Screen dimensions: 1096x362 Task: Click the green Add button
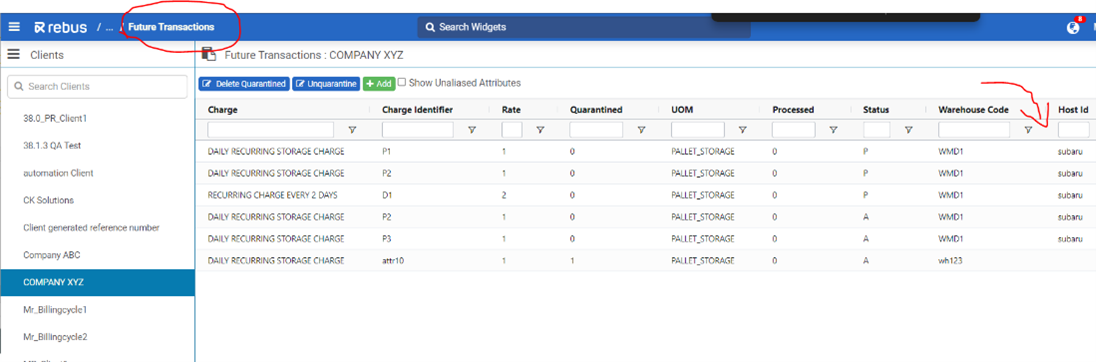[x=379, y=84]
